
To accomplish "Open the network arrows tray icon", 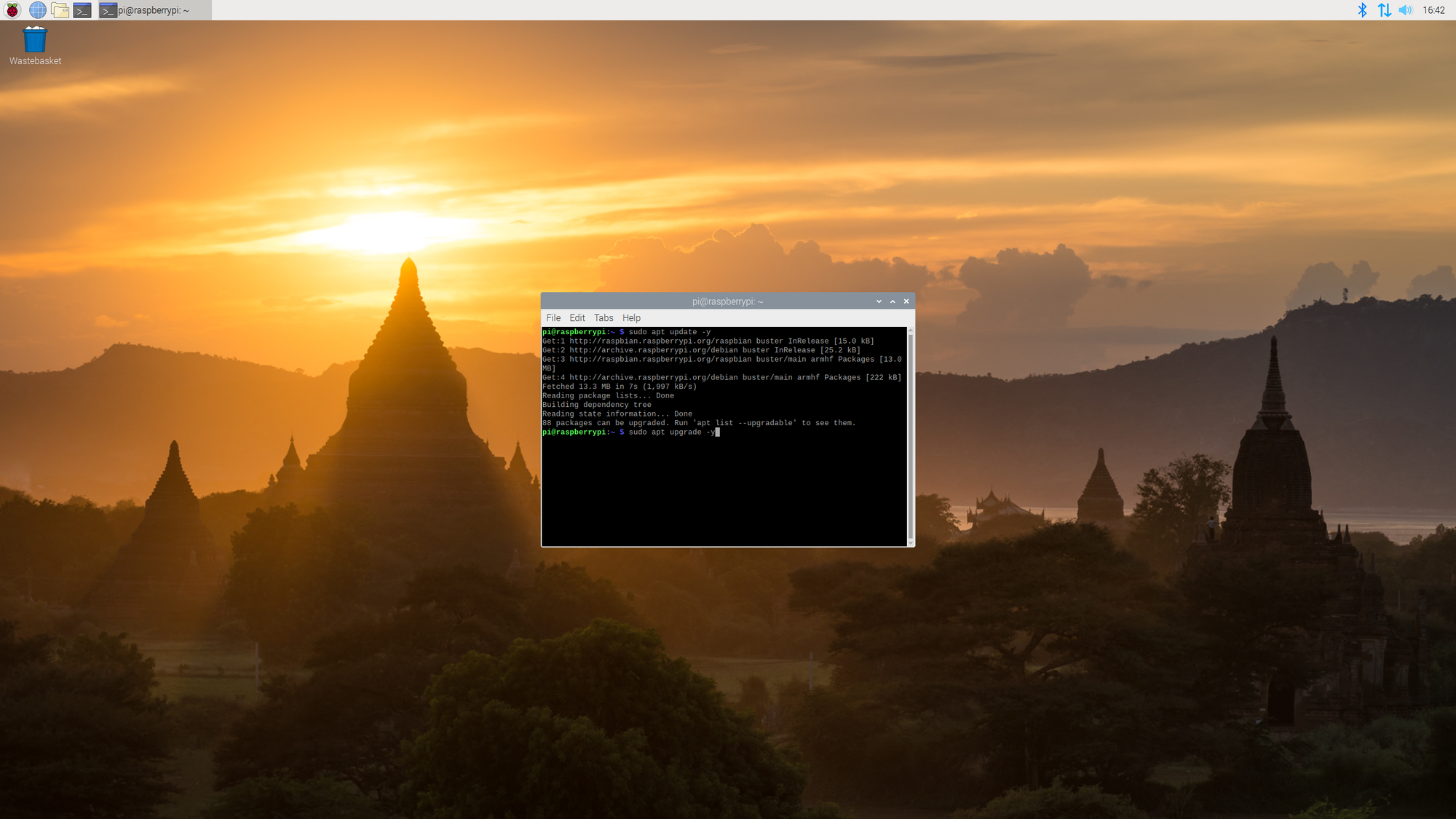I will (x=1384, y=10).
